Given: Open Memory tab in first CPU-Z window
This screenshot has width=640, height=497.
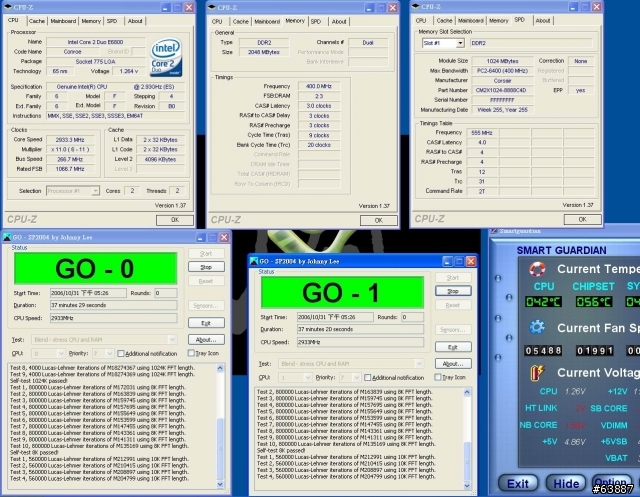Looking at the screenshot, I should 91,21.
